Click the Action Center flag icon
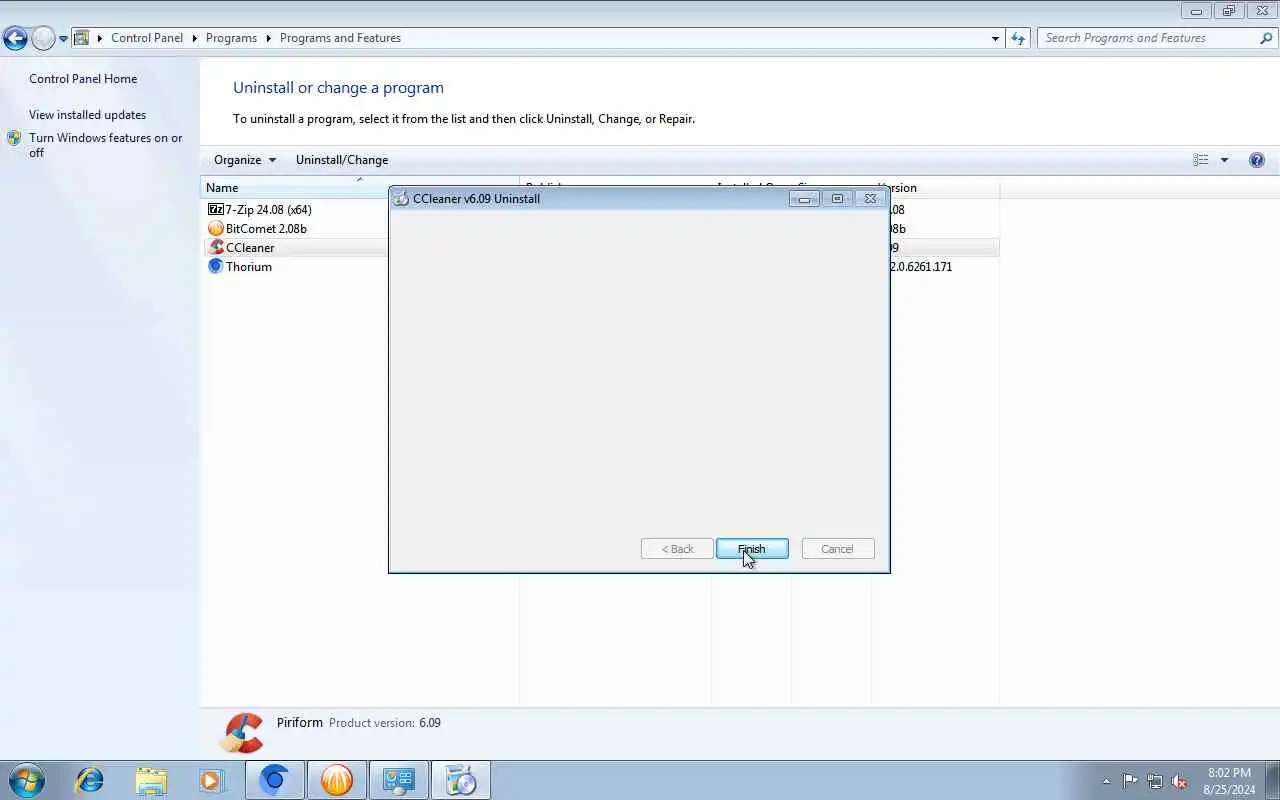This screenshot has width=1280, height=800. [1130, 781]
